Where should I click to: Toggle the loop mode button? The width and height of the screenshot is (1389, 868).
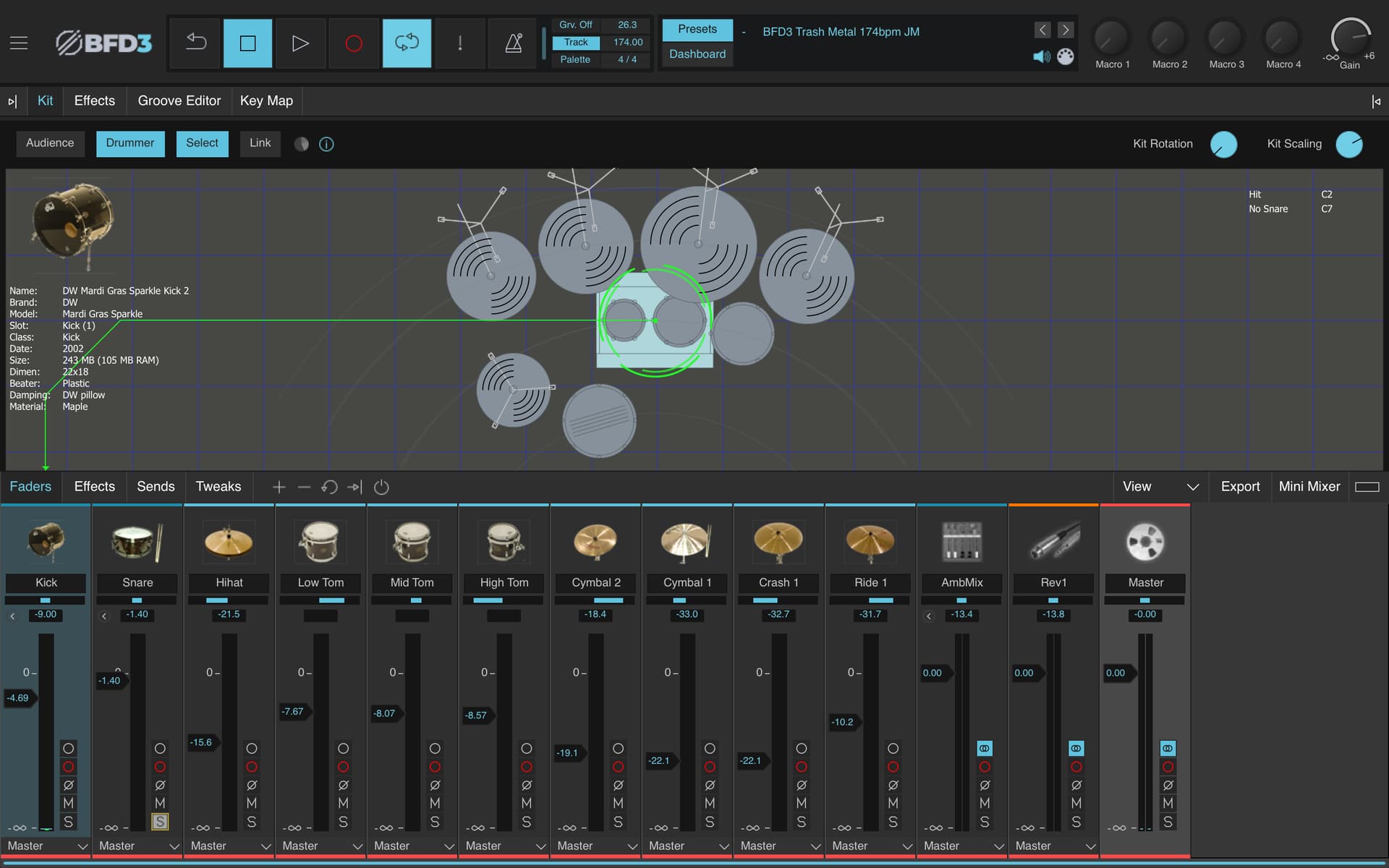[x=407, y=43]
